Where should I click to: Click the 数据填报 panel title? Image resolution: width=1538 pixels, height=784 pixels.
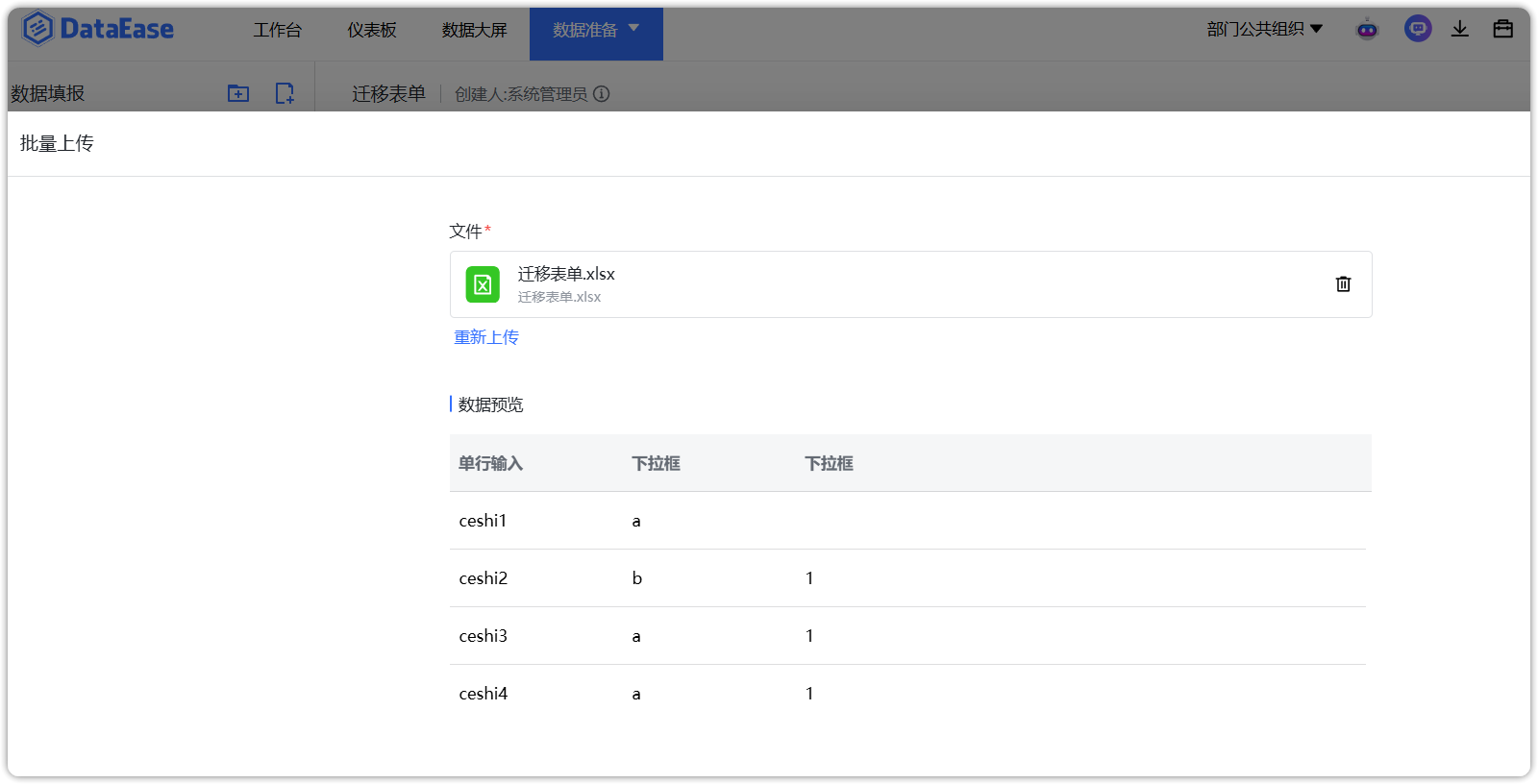coord(48,93)
